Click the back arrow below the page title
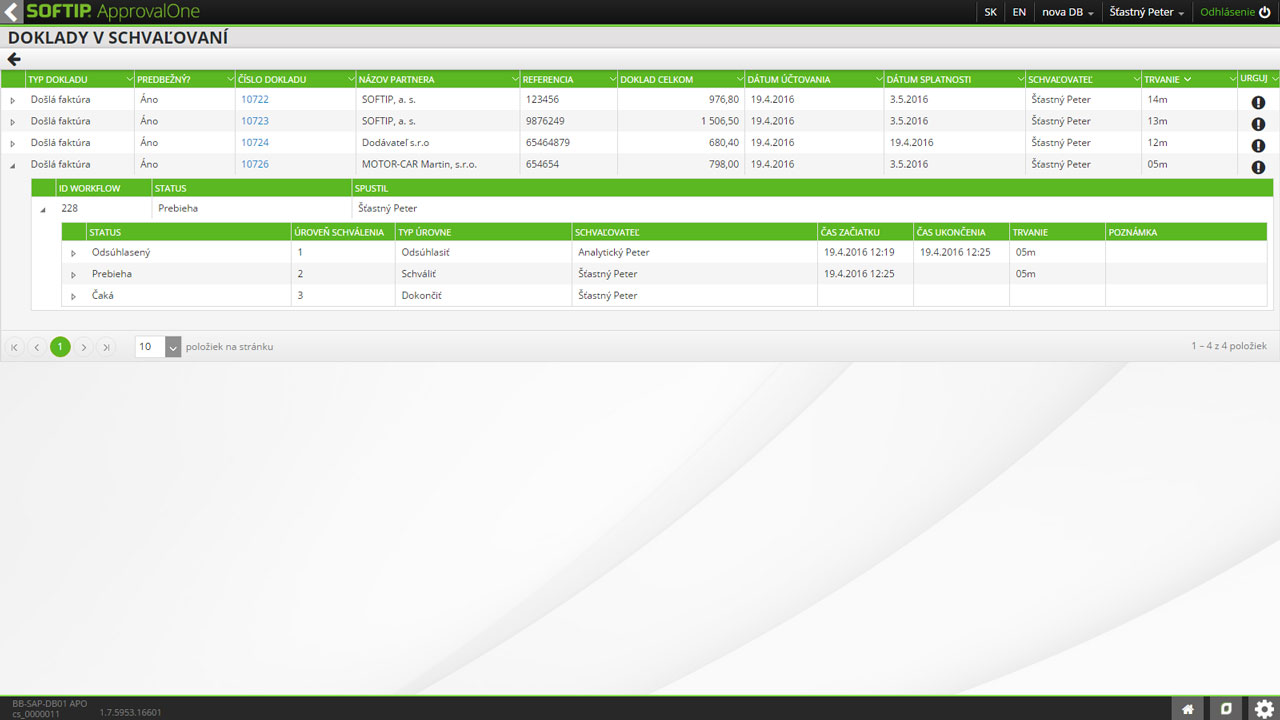This screenshot has width=1280, height=720. click(14, 59)
